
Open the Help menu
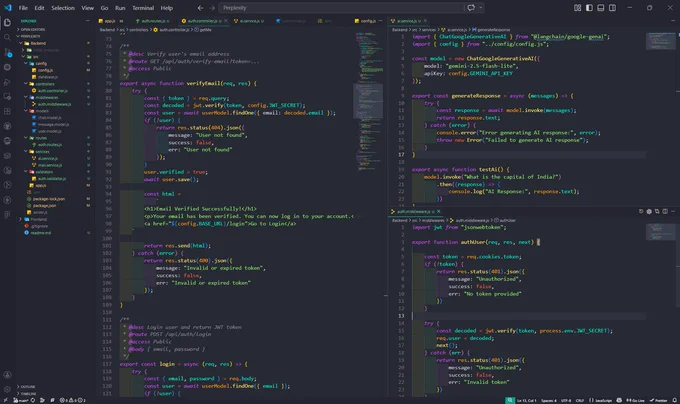coord(167,8)
